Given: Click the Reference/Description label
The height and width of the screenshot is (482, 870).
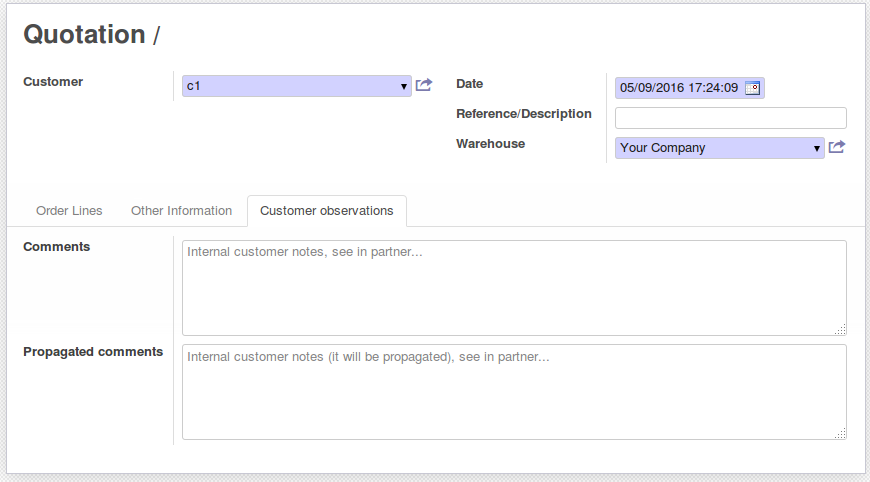Looking at the screenshot, I should [x=524, y=114].
